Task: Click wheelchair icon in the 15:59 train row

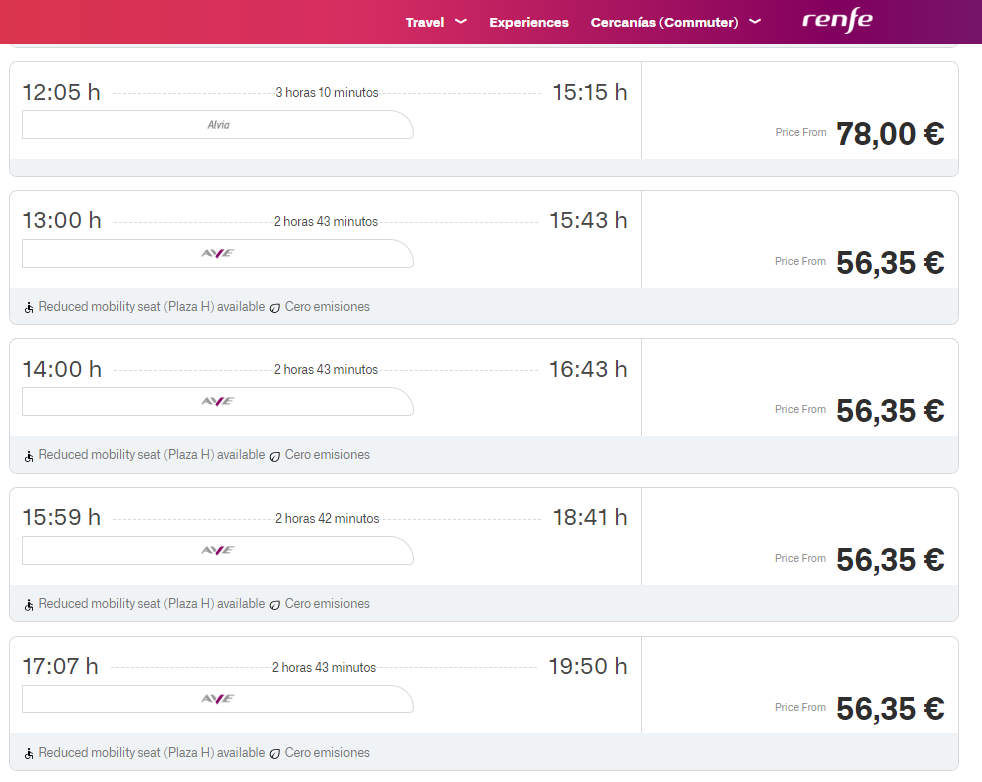Action: pos(29,605)
